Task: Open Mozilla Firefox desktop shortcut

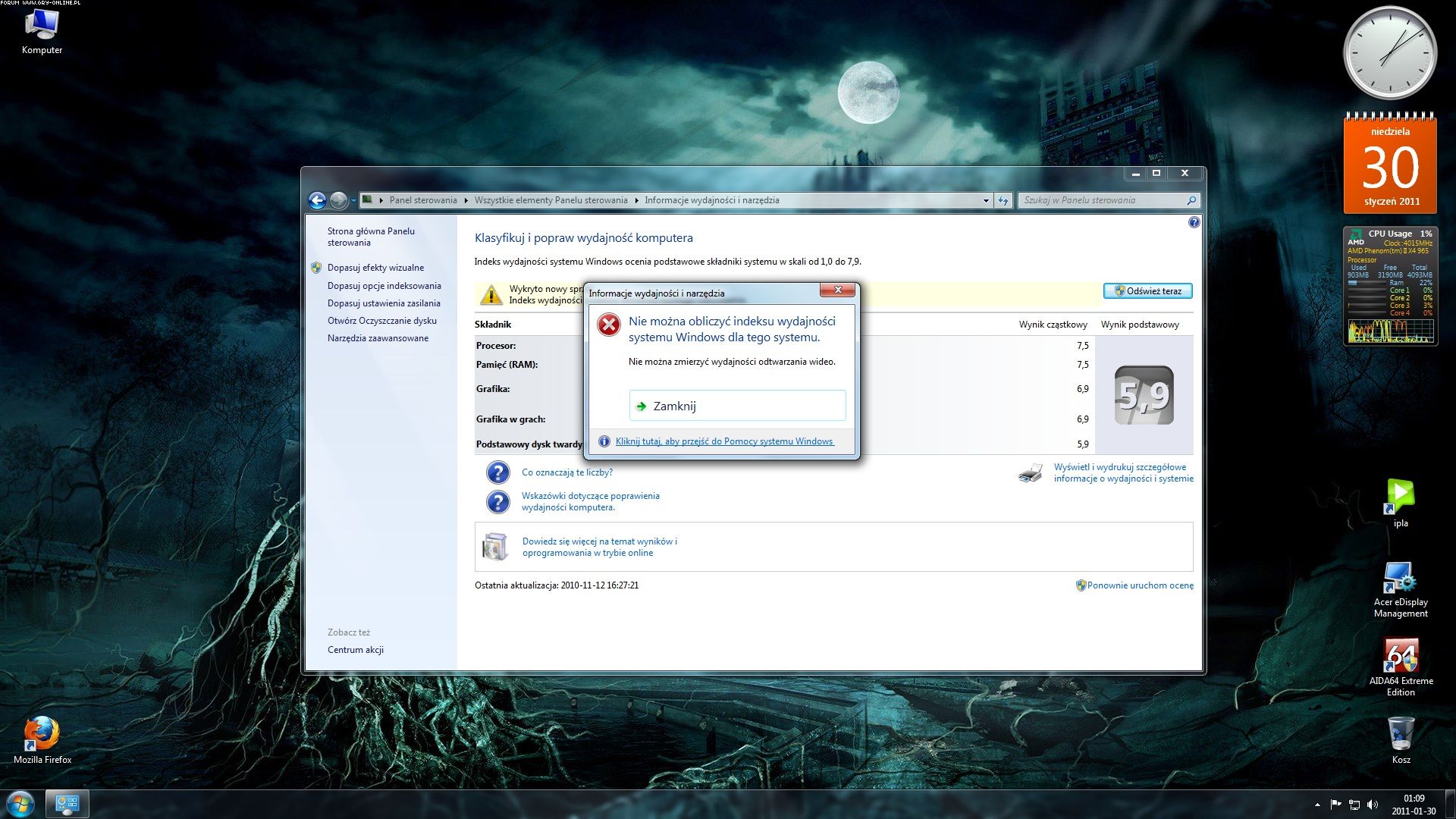Action: pos(42,739)
